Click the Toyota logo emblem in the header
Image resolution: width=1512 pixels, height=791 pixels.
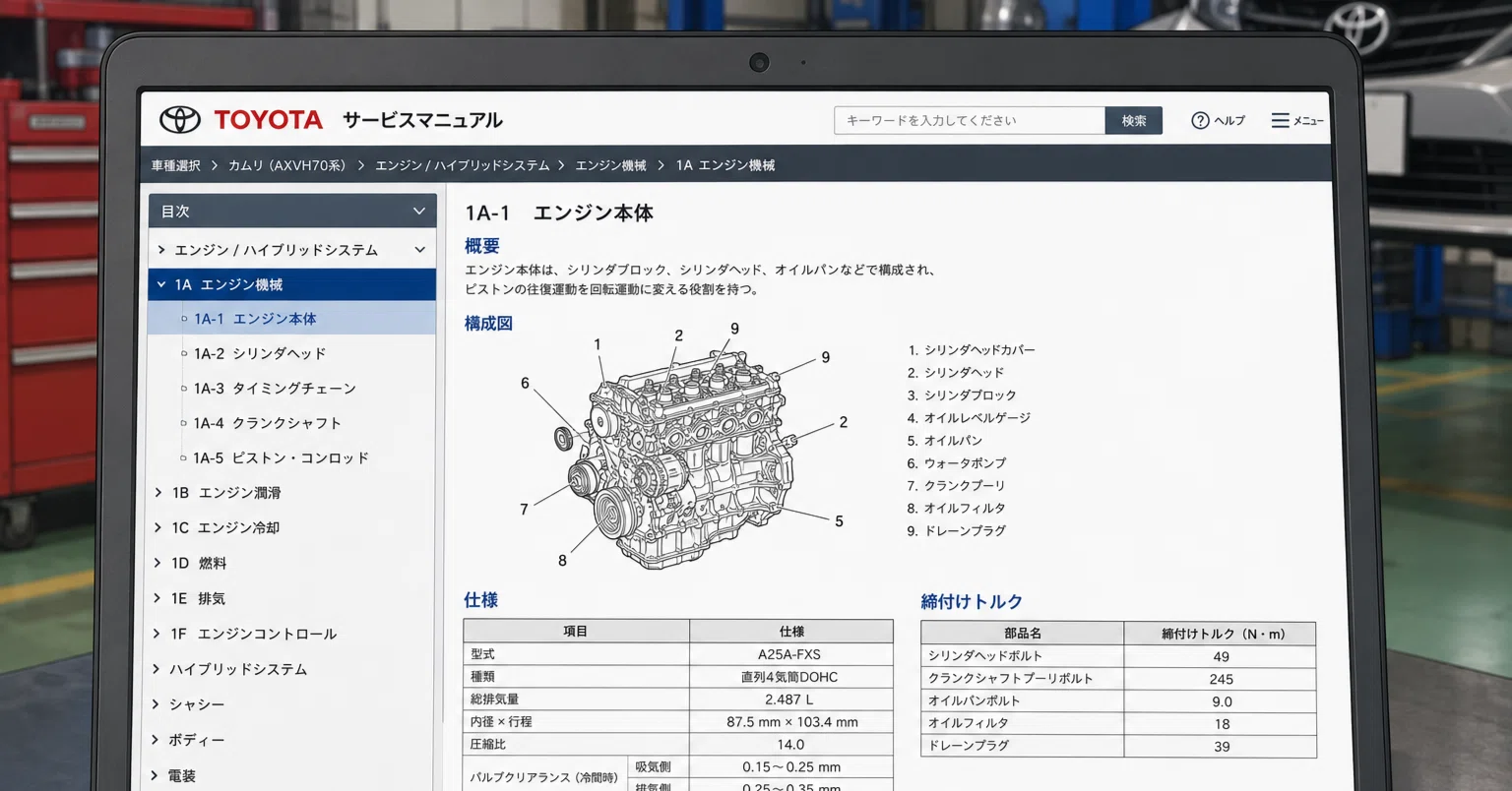tap(180, 120)
